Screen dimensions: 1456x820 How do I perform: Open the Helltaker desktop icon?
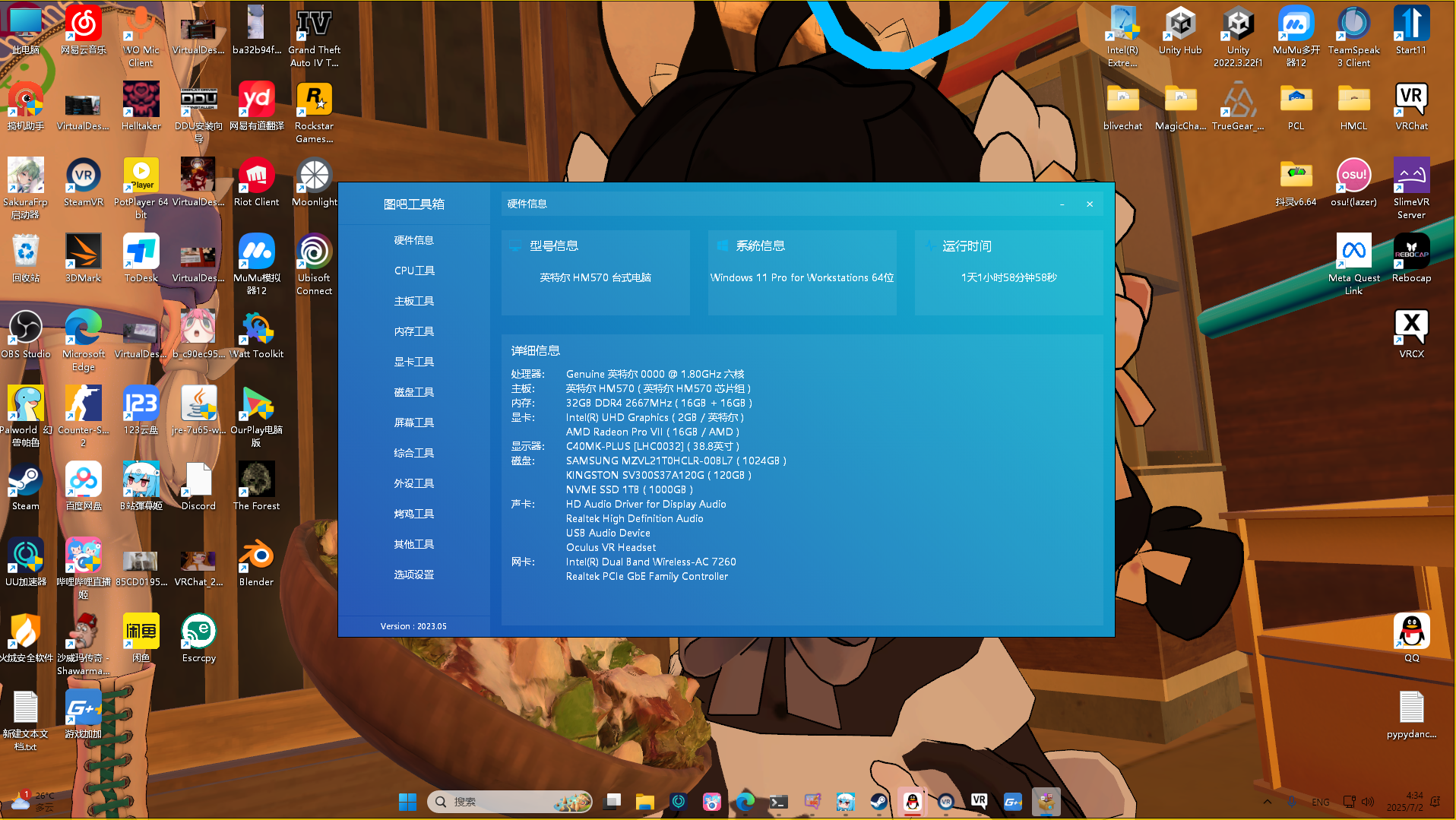point(141,106)
